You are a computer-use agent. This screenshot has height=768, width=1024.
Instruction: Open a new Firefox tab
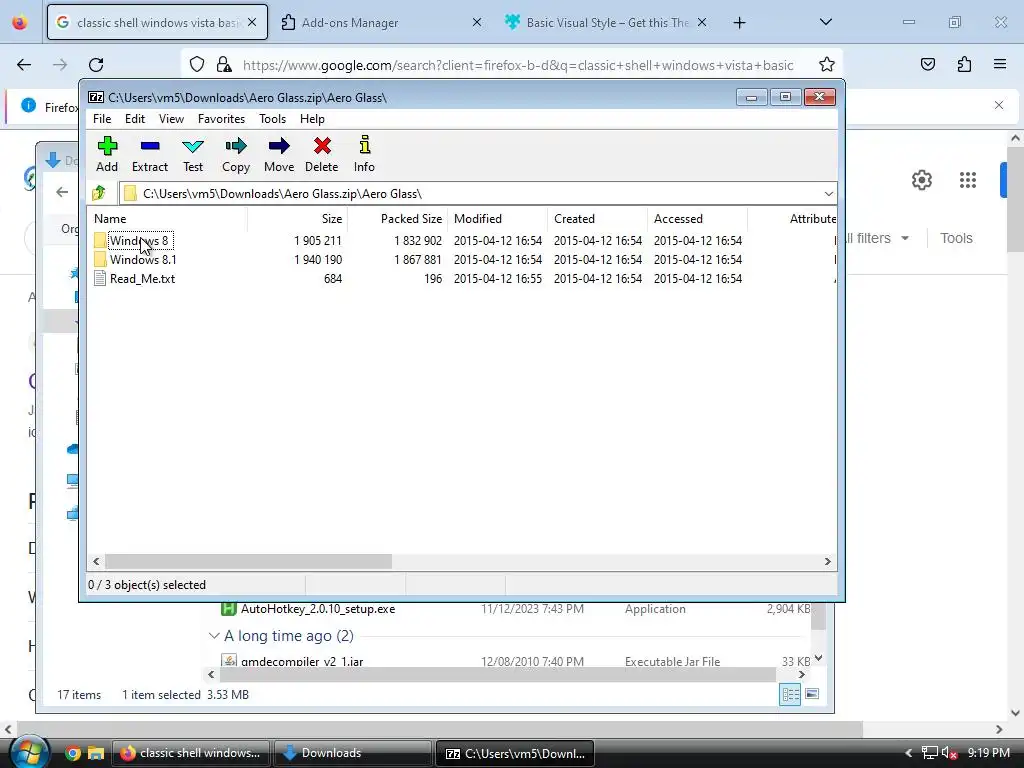(x=739, y=23)
